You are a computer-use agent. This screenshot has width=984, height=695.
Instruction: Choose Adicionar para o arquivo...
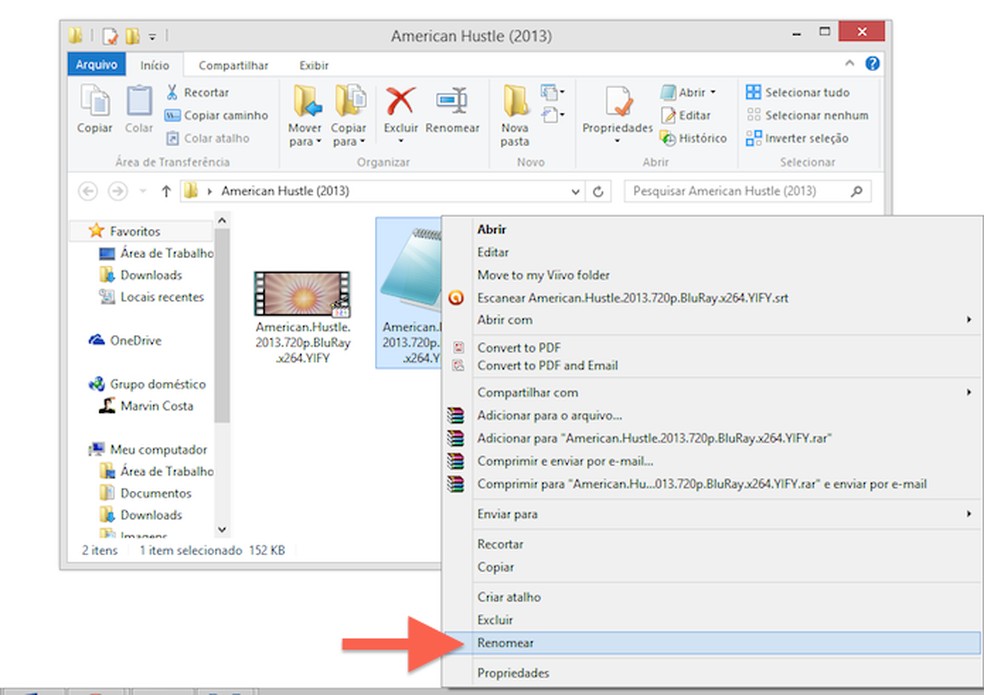point(712,416)
